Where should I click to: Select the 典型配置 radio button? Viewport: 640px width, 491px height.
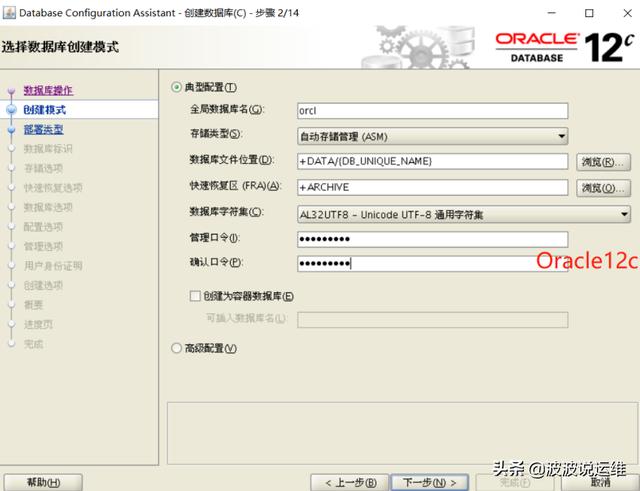click(176, 87)
